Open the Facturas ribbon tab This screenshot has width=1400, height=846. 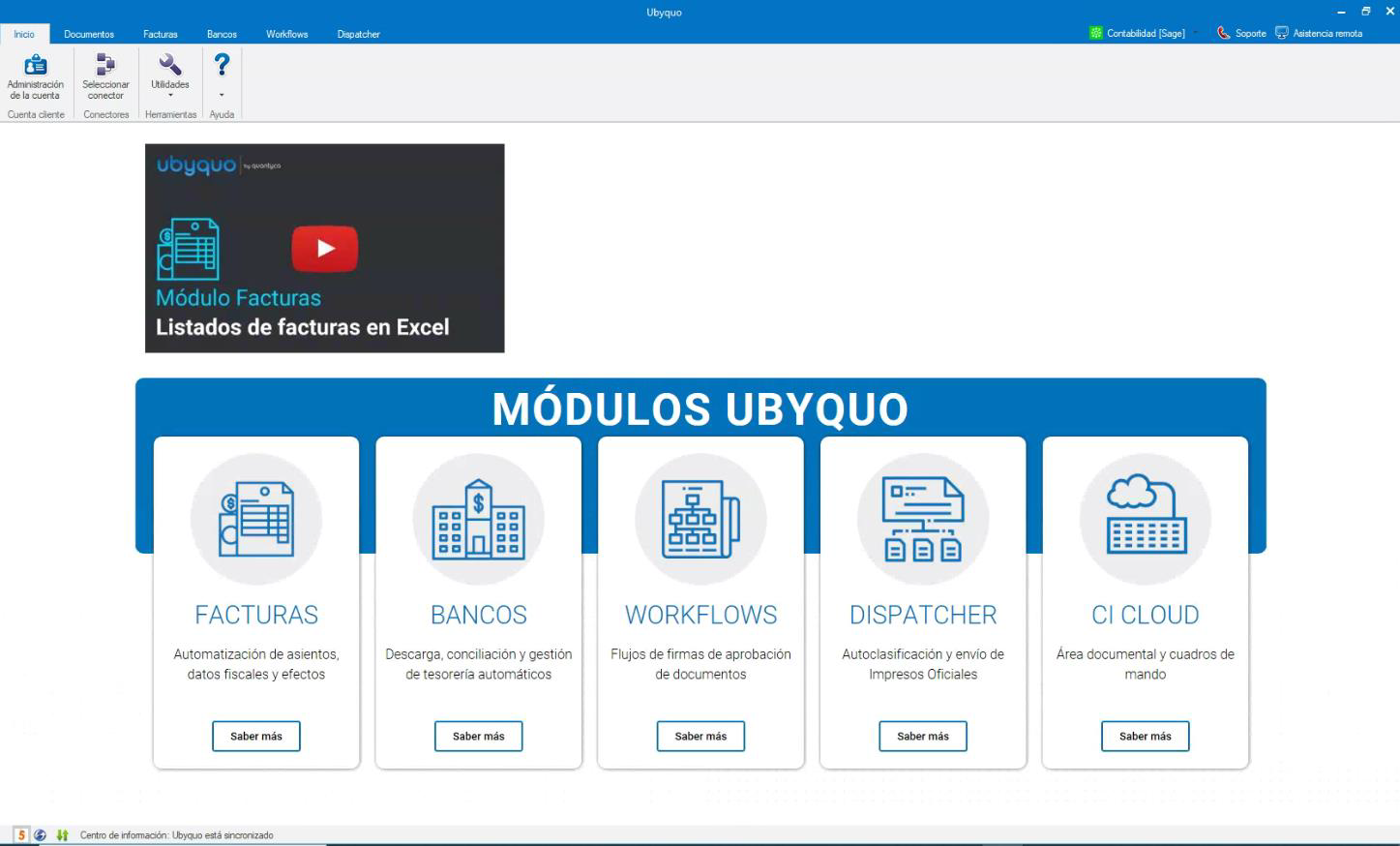pos(161,34)
